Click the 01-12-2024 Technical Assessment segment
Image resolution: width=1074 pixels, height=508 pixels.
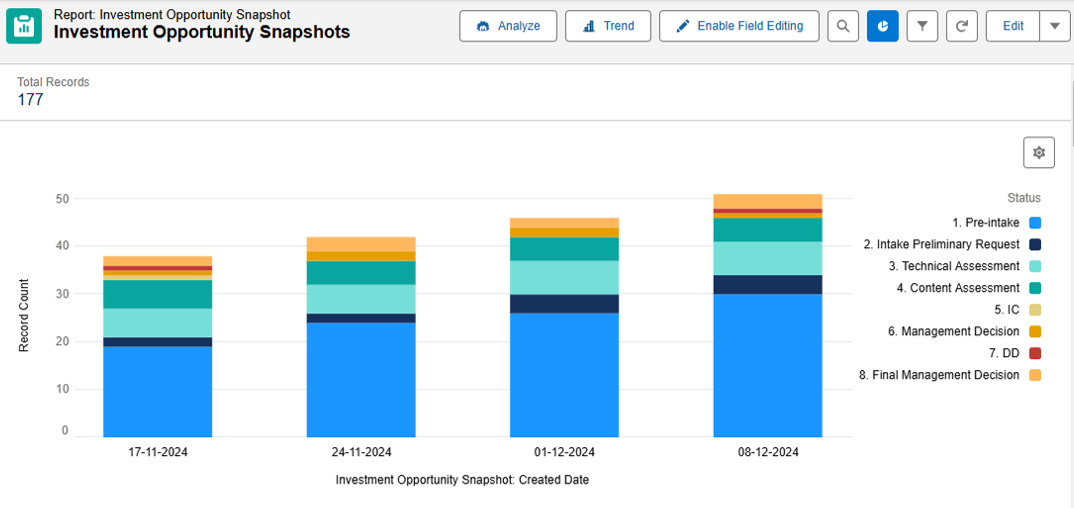point(564,277)
